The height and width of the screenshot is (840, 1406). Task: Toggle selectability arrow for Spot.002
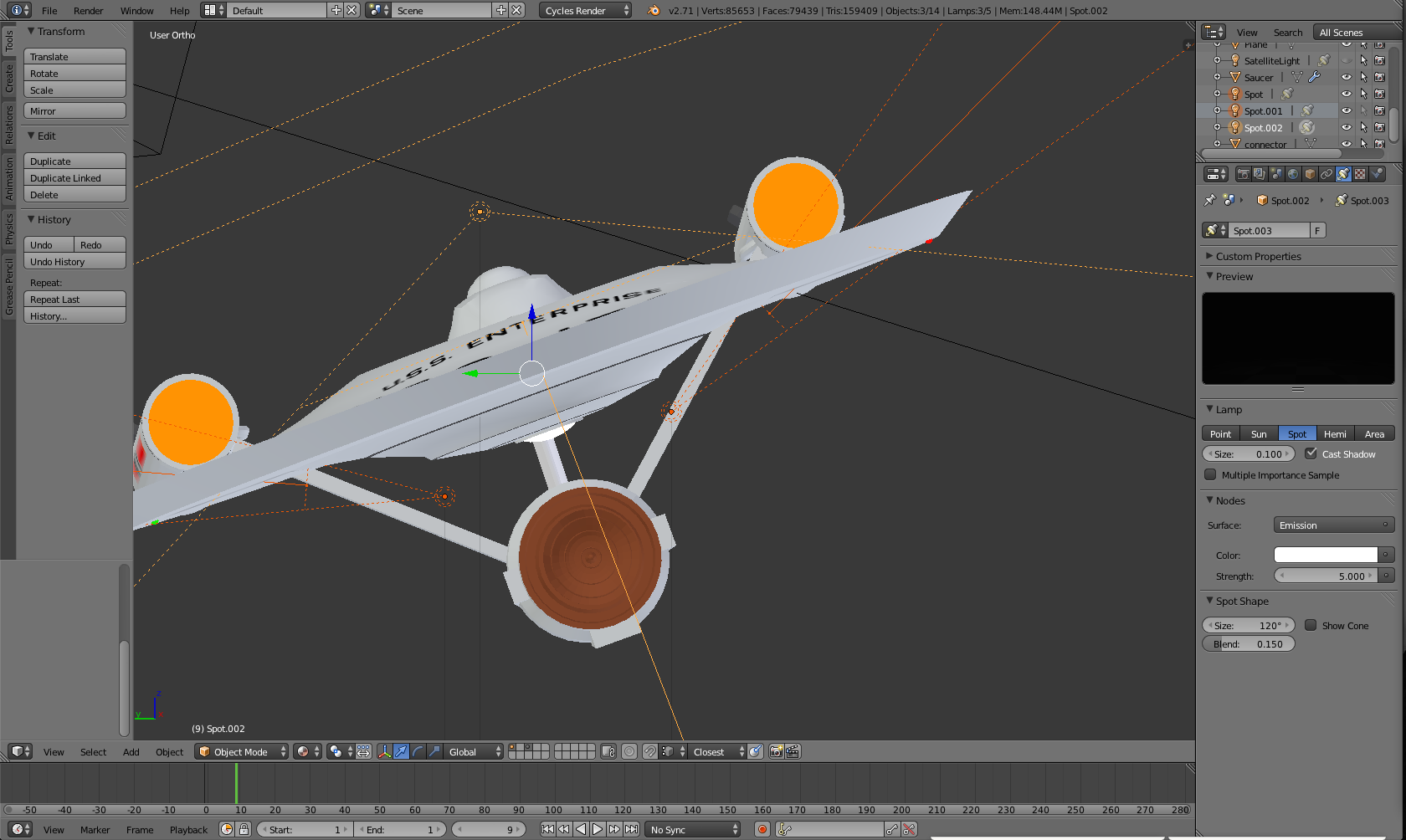1363,127
